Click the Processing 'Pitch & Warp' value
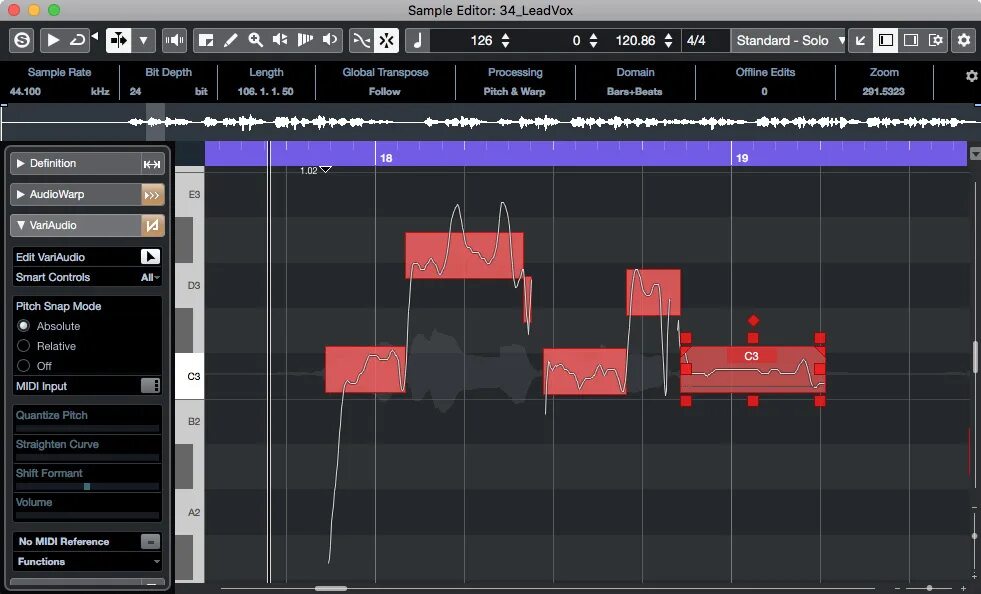The height and width of the screenshot is (594, 981). pyautogui.click(x=514, y=91)
